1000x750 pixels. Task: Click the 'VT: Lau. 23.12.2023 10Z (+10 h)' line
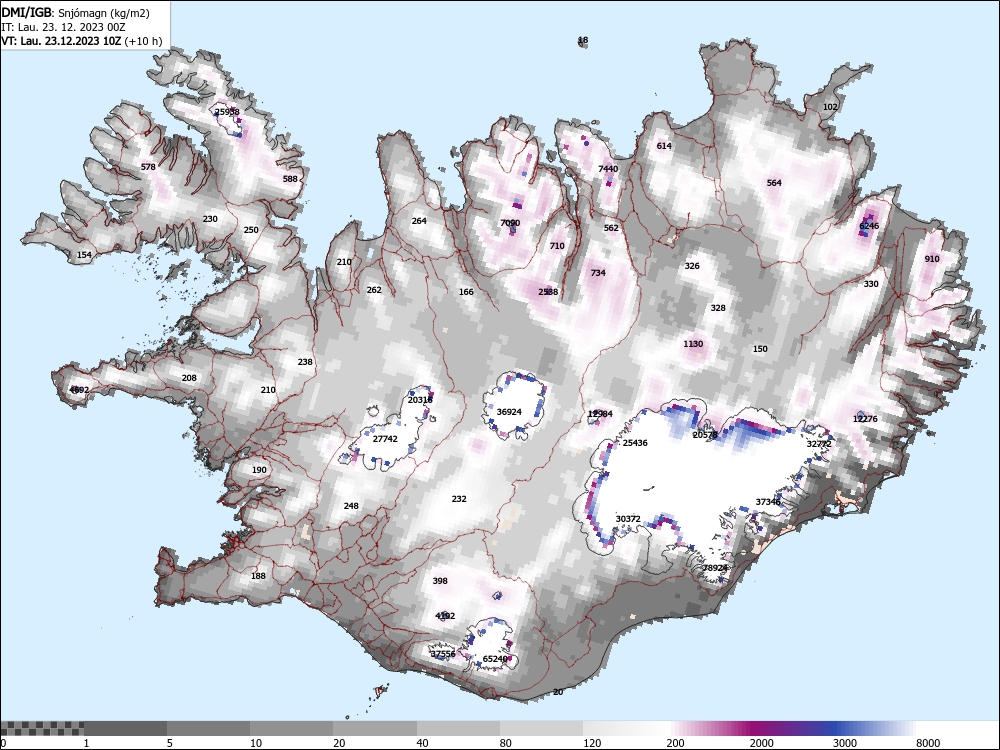tap(82, 41)
